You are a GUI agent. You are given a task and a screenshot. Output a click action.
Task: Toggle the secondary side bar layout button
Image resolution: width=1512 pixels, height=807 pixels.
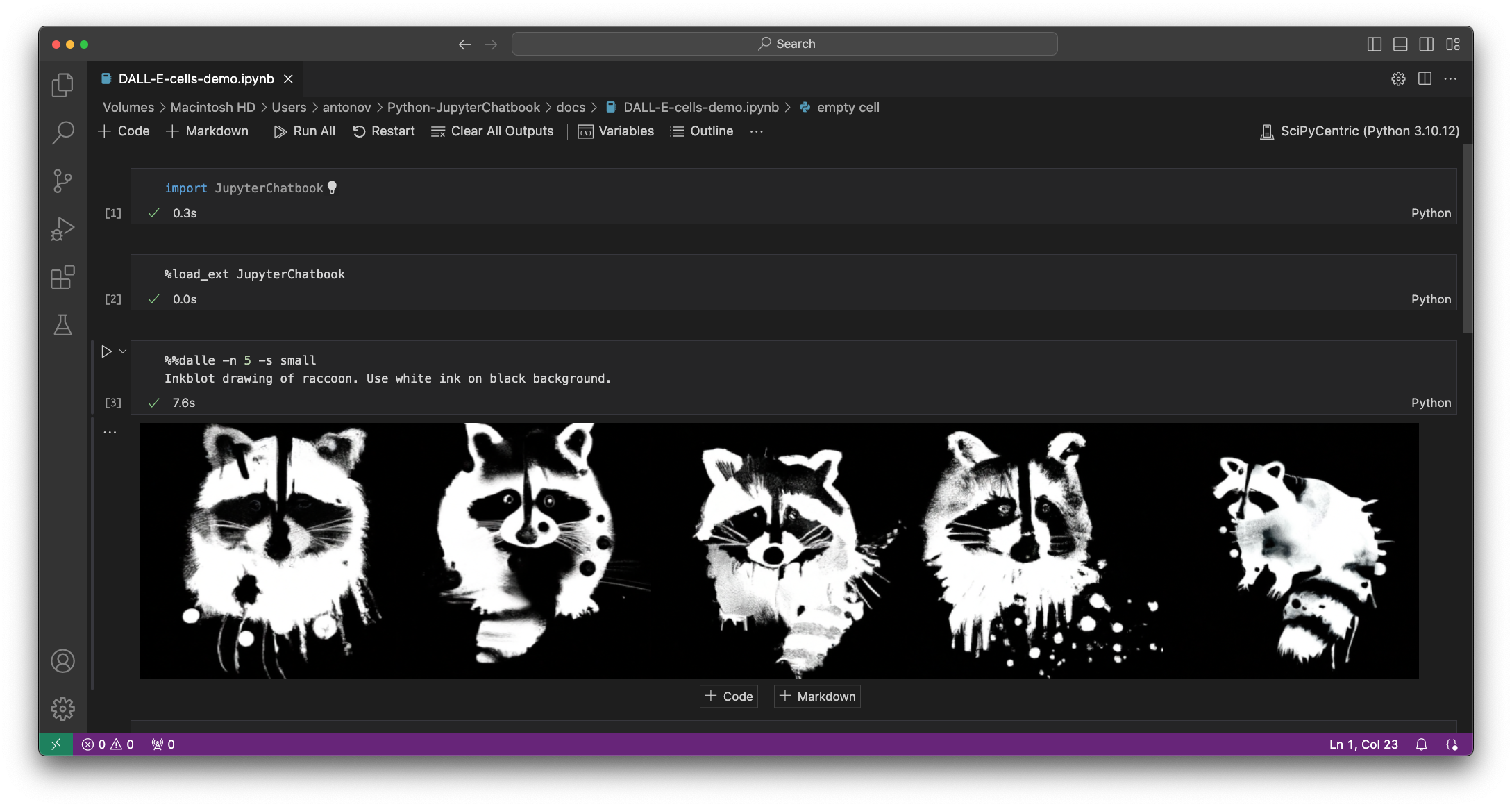tap(1427, 44)
